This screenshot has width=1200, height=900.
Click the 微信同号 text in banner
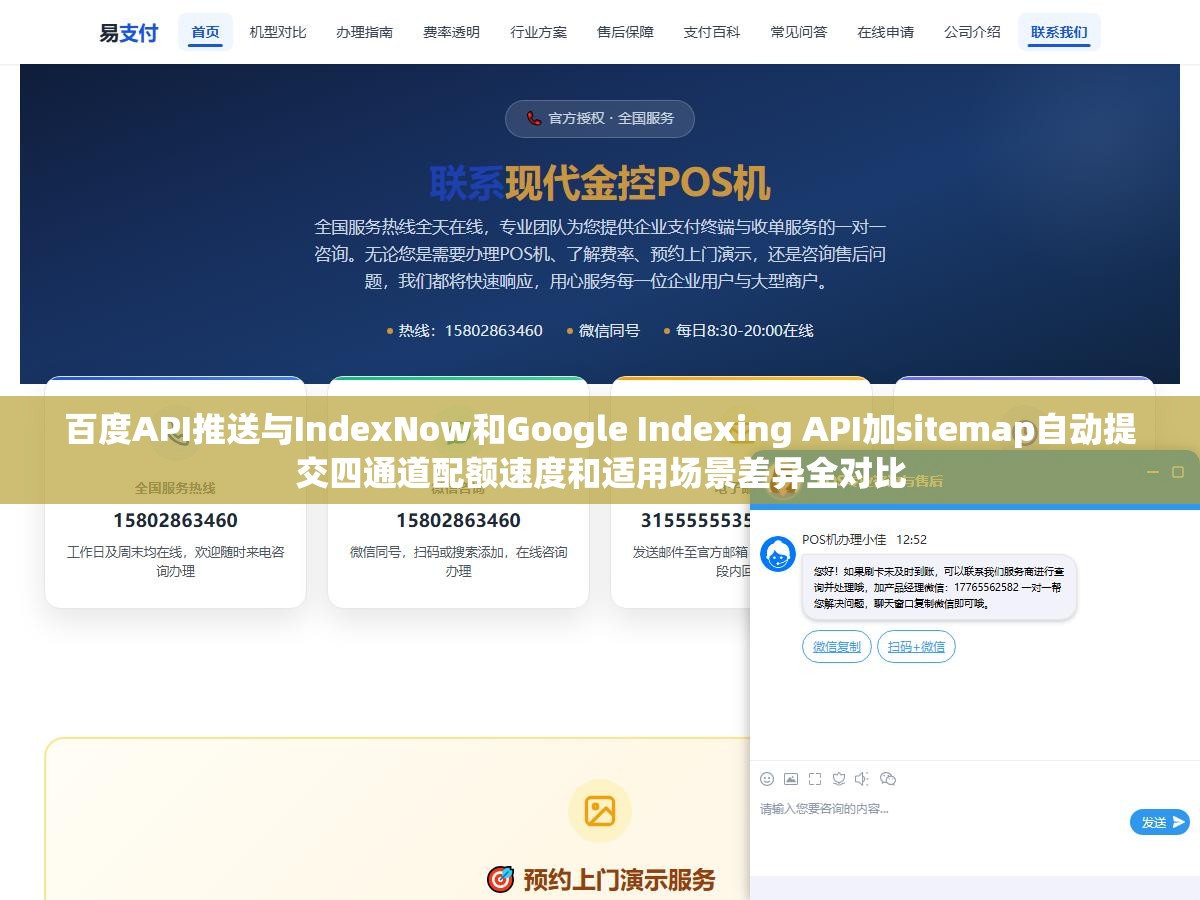[x=609, y=330]
